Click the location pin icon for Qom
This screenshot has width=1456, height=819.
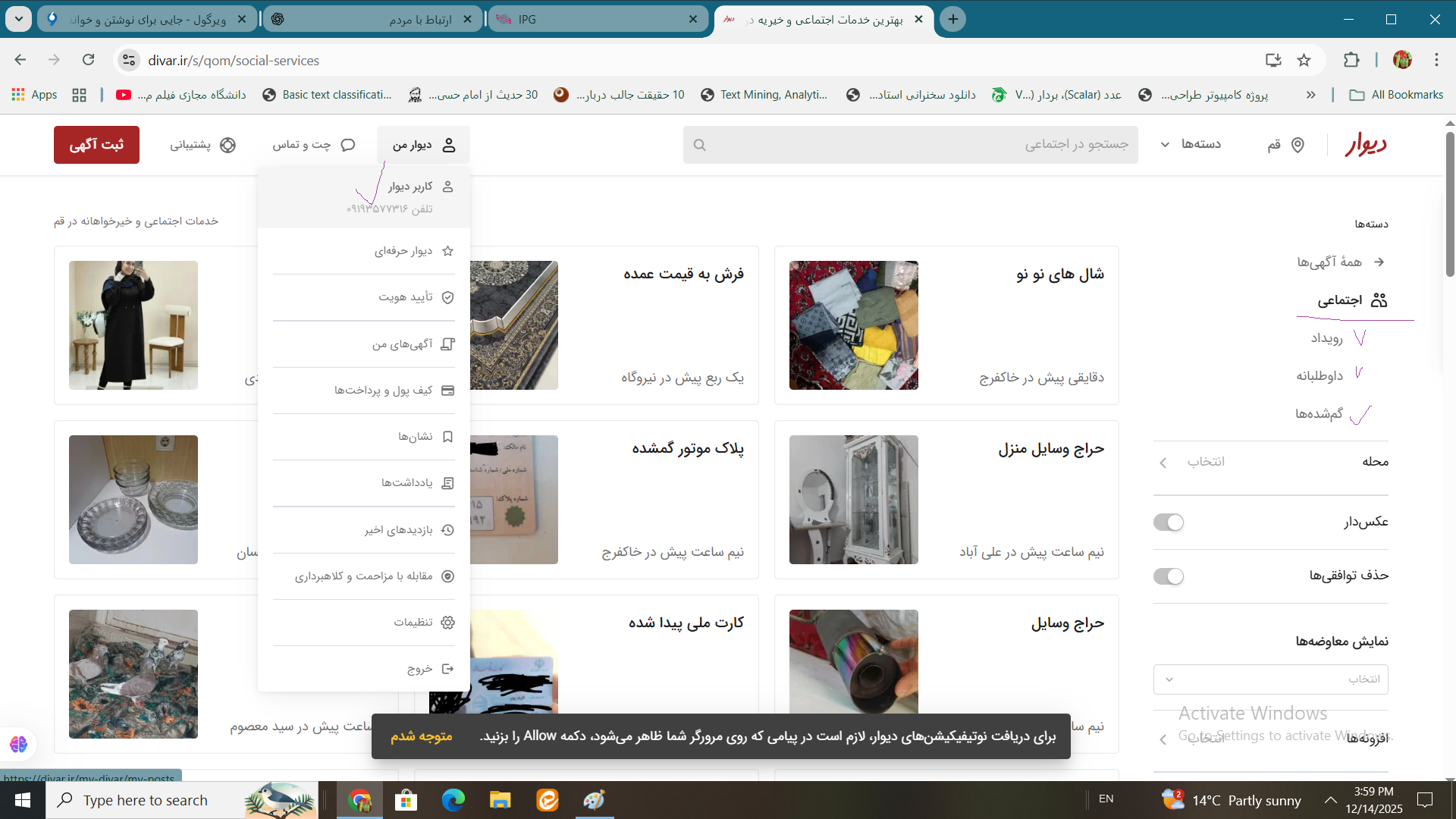point(1298,145)
